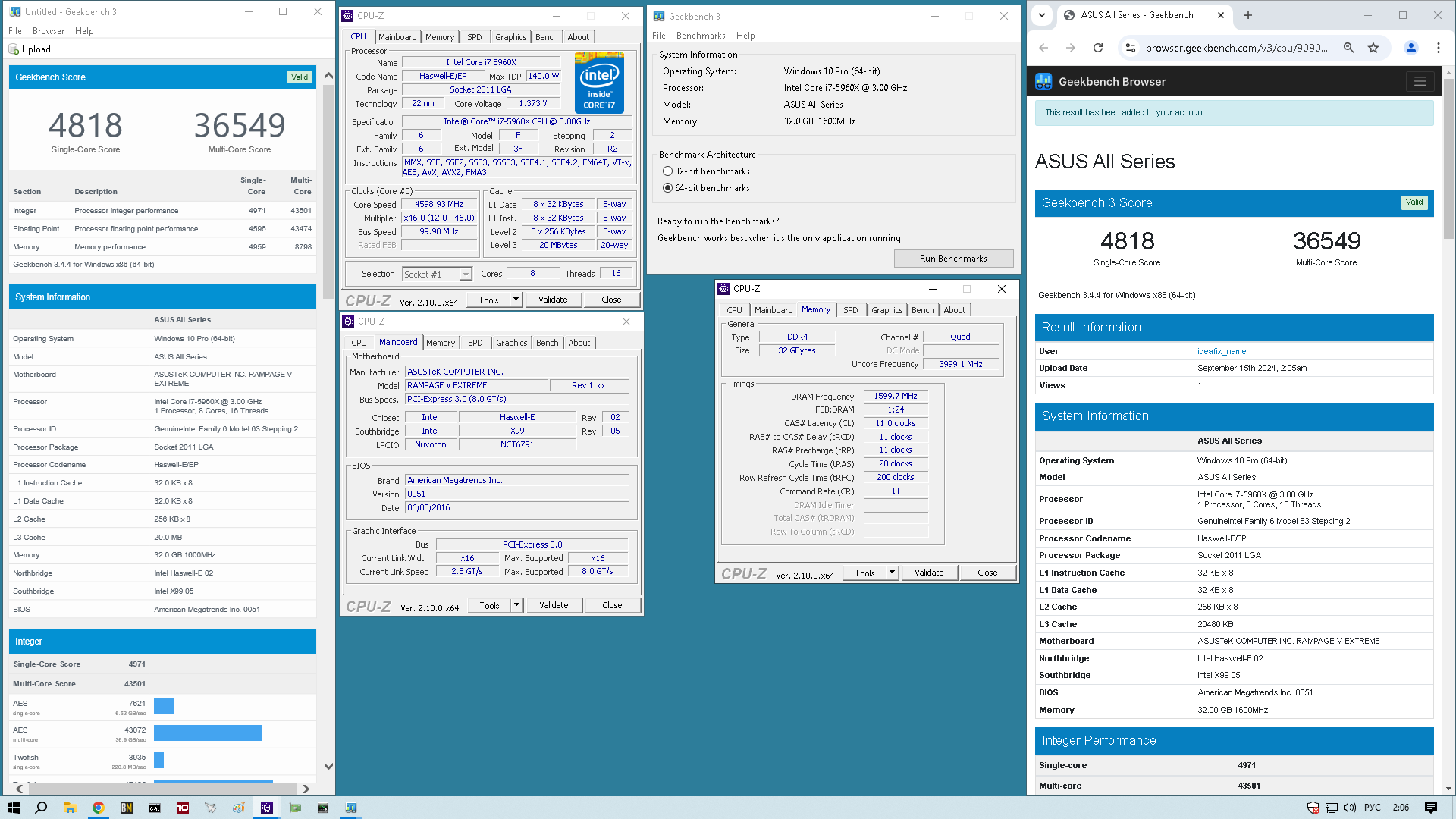Open the Help menu in the Geekbench 3 window
The image size is (1456, 819).
pos(745,36)
